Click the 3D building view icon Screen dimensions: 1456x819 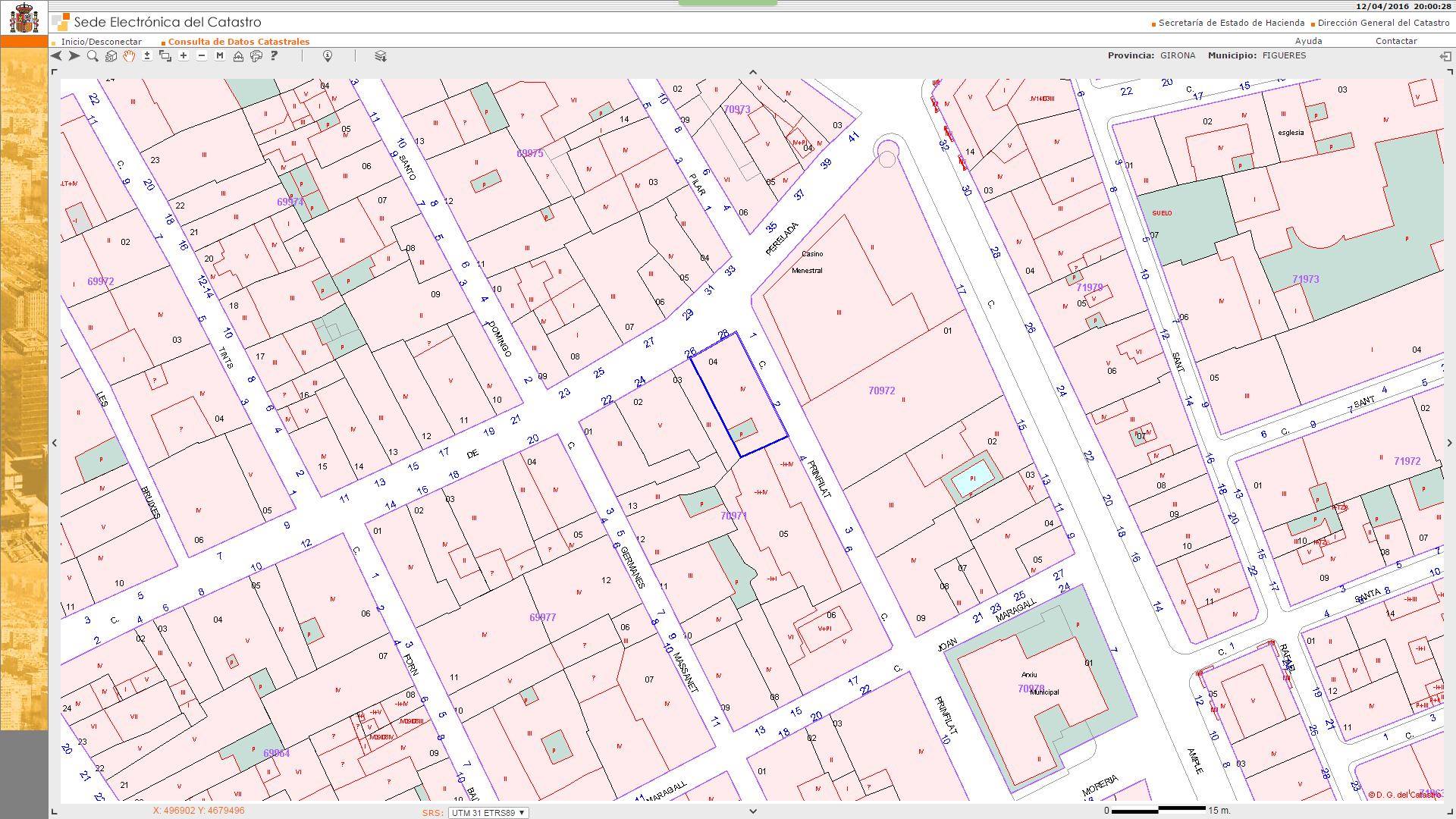tap(111, 56)
